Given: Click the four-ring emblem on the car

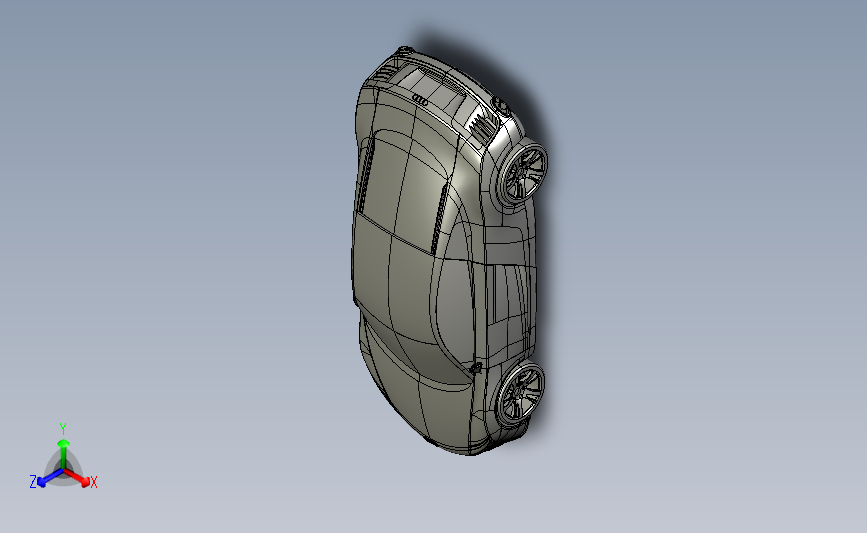Looking at the screenshot, I should [x=420, y=101].
